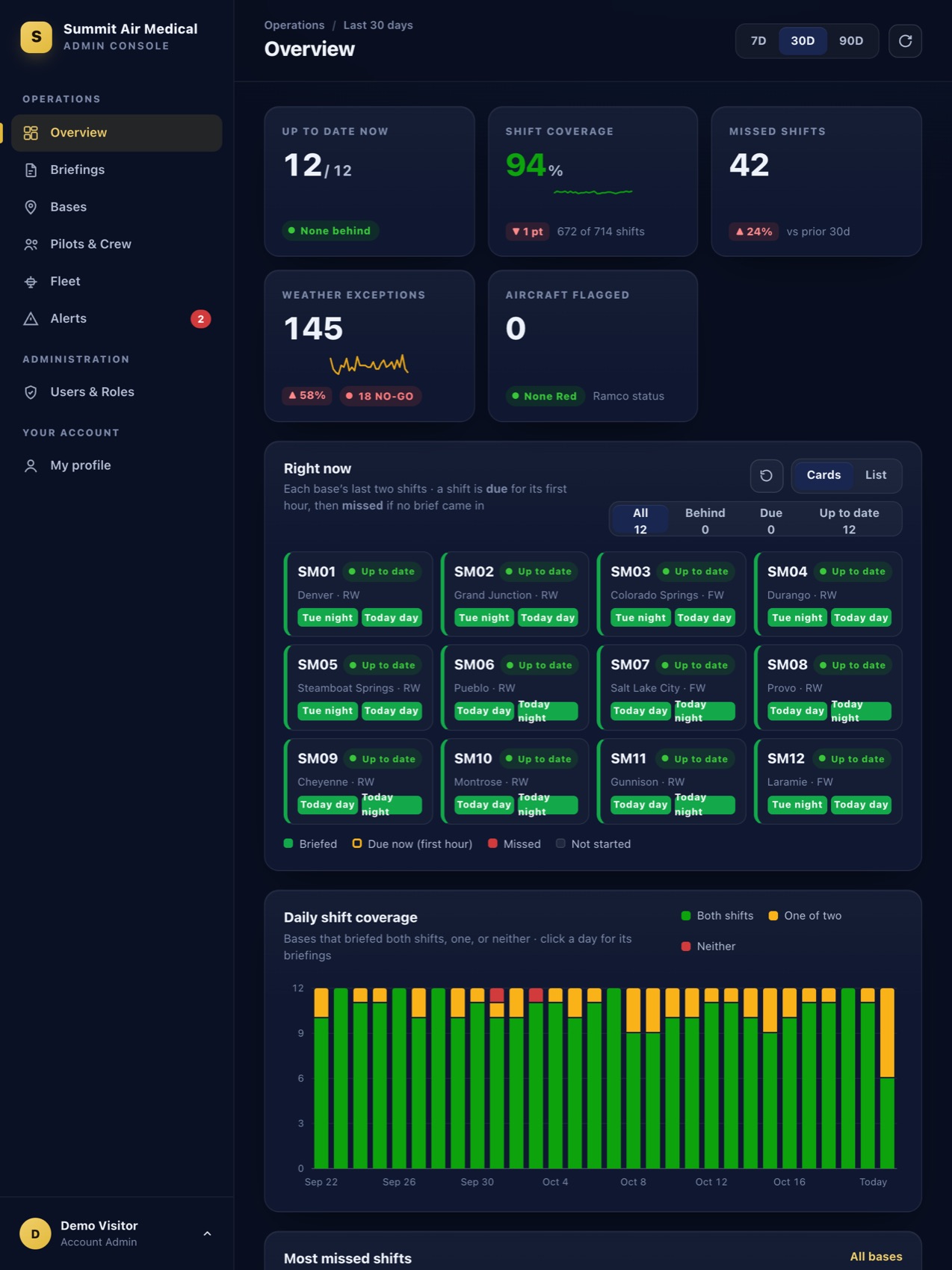Click the None behind status pill

[330, 231]
